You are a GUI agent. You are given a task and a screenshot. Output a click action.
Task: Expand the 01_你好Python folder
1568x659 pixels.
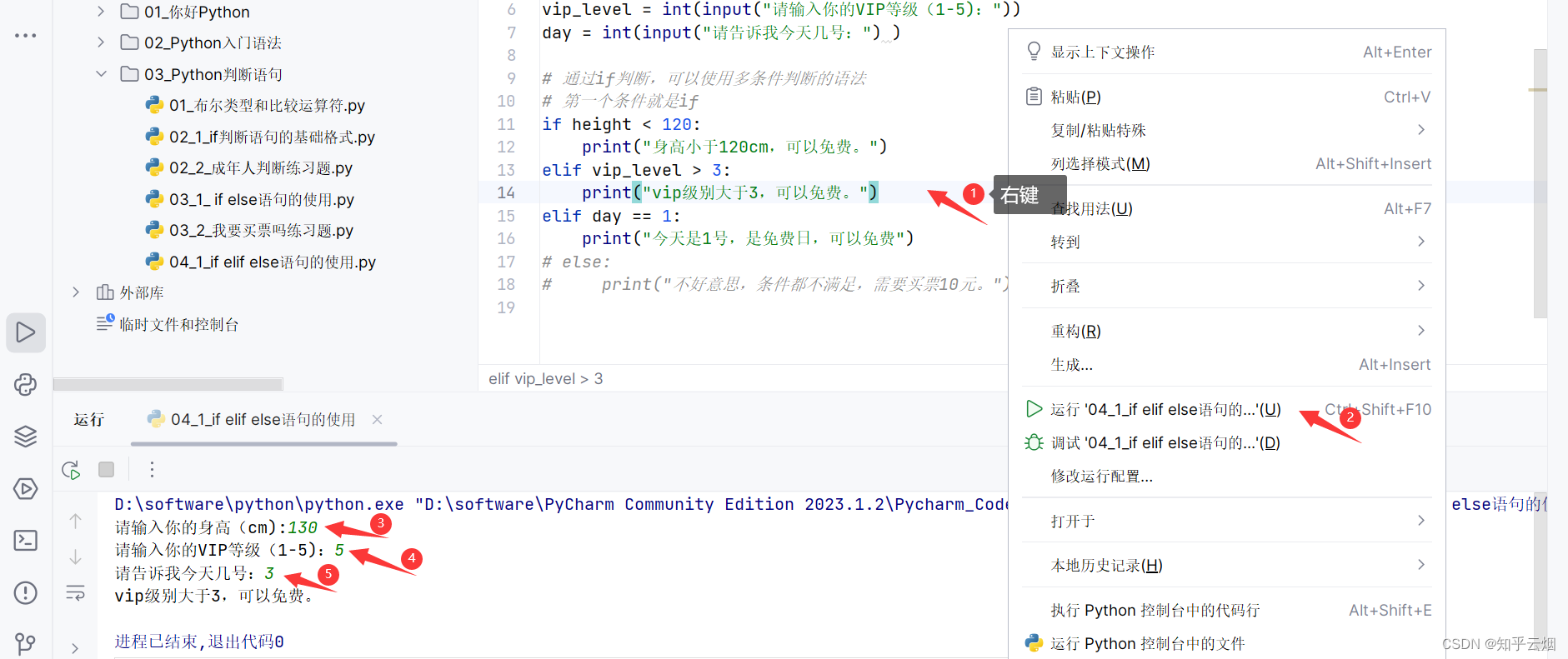click(x=101, y=11)
